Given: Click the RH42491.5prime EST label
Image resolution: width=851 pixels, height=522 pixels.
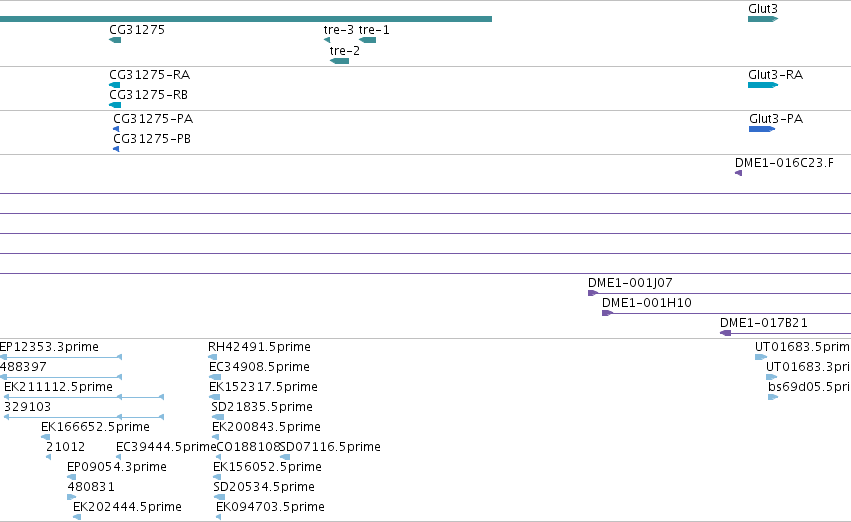Looking at the screenshot, I should 259,347.
